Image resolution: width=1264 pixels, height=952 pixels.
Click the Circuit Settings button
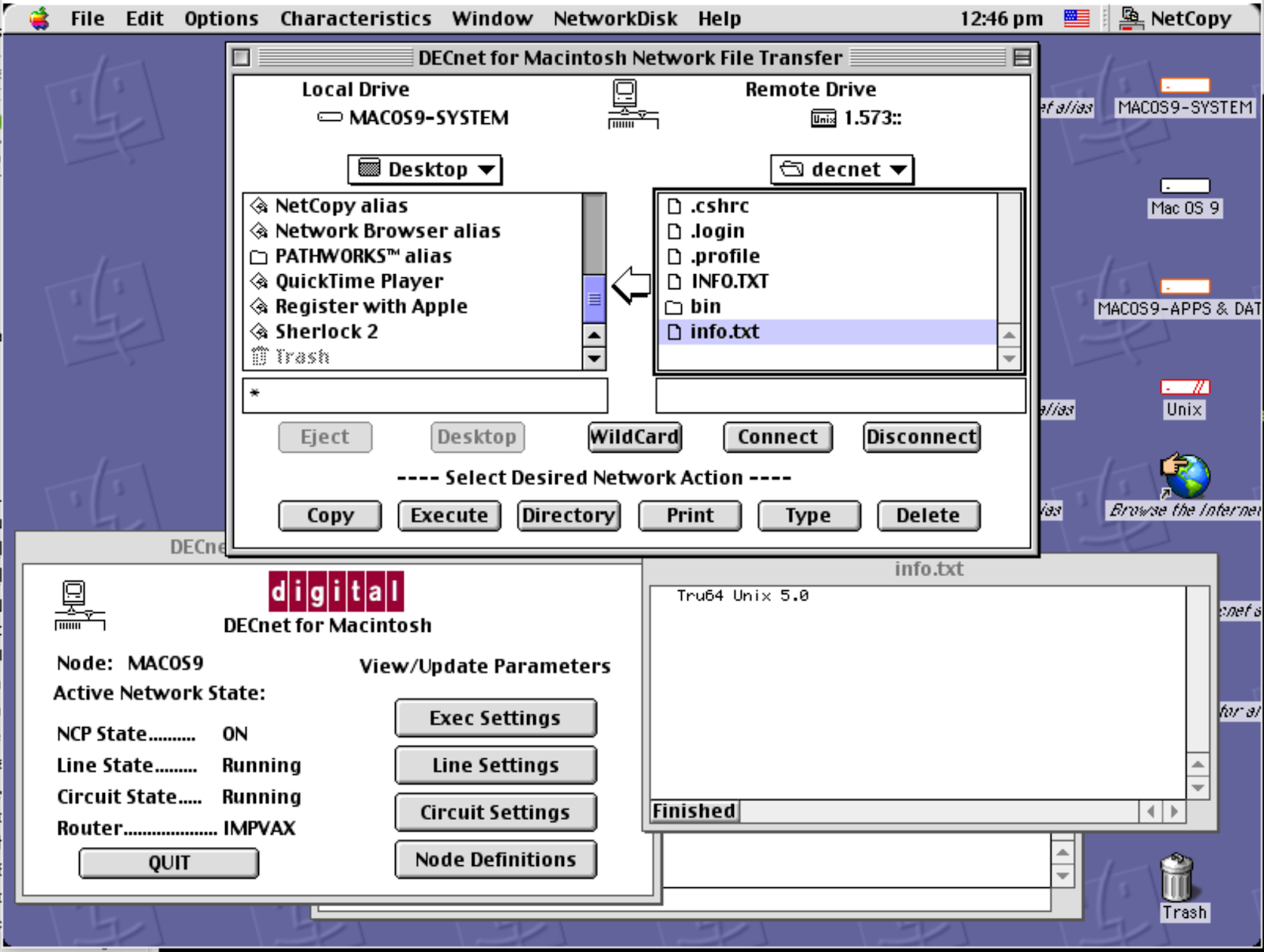495,813
